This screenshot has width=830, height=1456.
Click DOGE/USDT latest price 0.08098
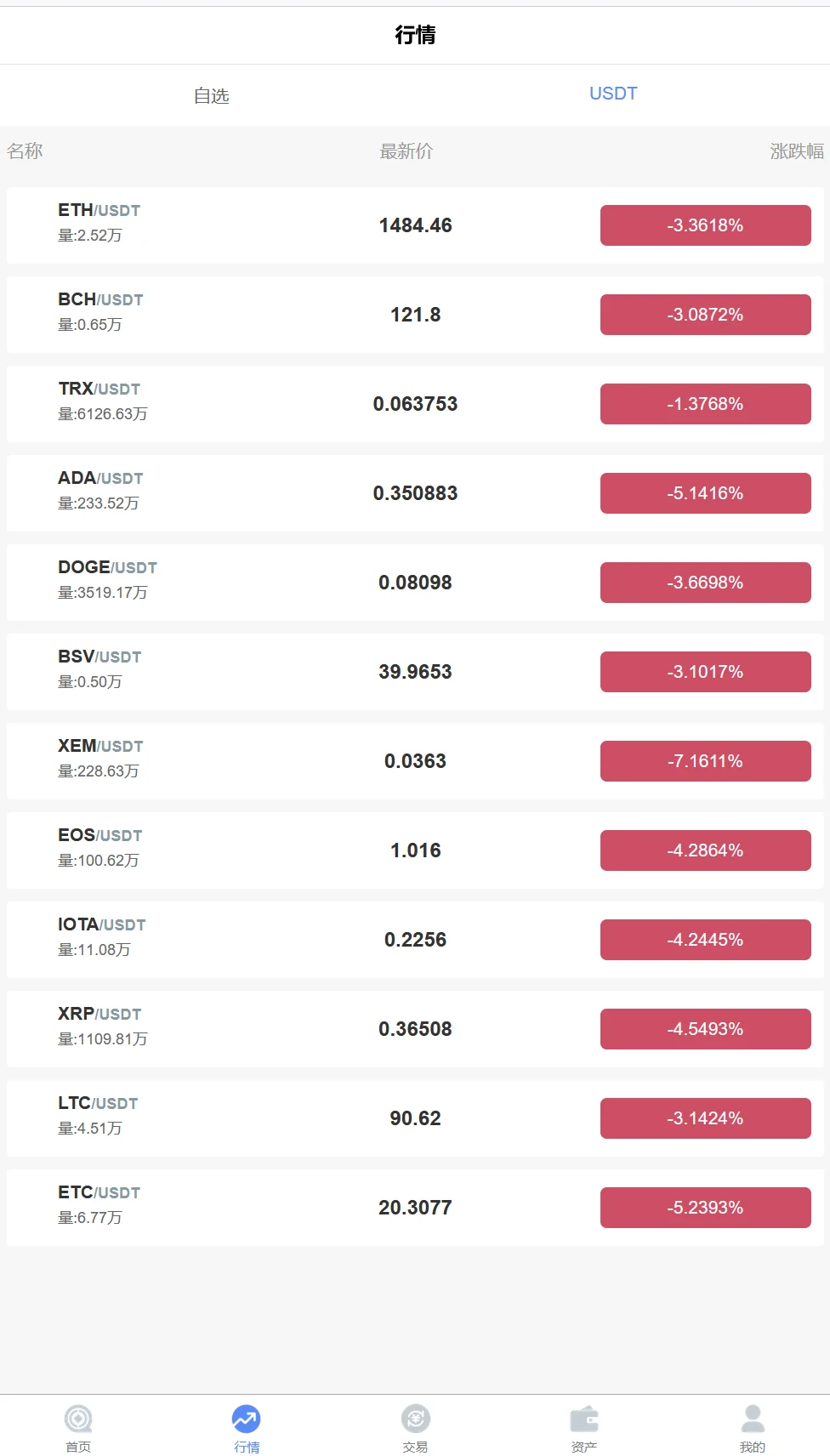415,583
